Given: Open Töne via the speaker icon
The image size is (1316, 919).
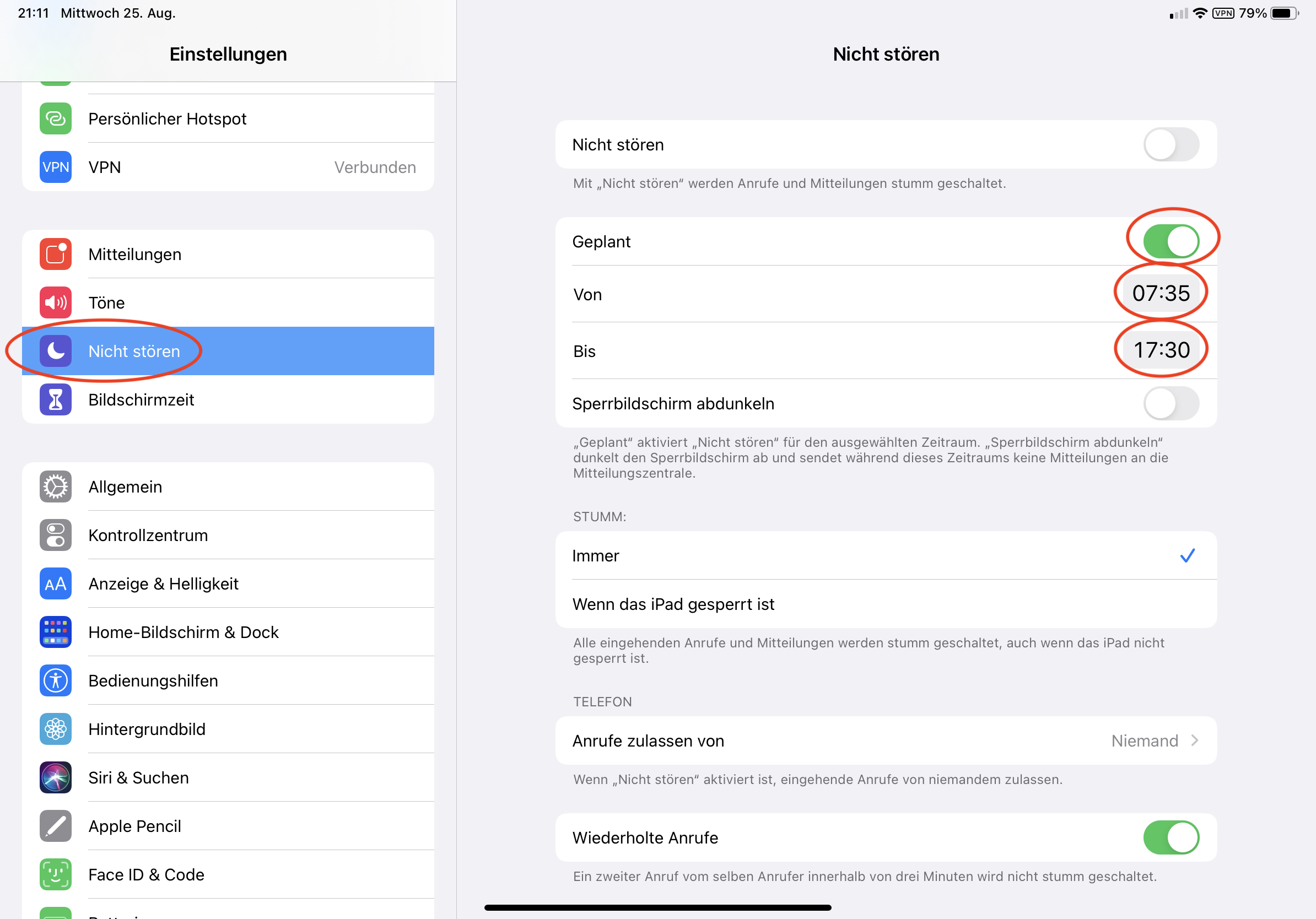Looking at the screenshot, I should [56, 302].
